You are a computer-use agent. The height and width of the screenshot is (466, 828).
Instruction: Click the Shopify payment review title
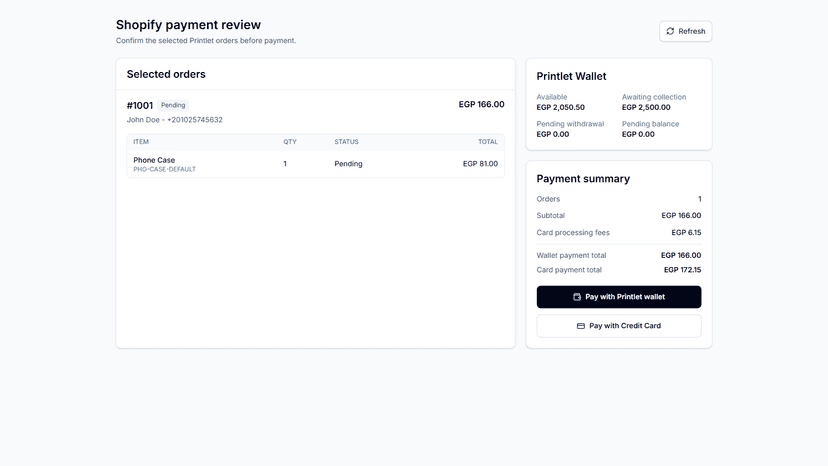189,25
